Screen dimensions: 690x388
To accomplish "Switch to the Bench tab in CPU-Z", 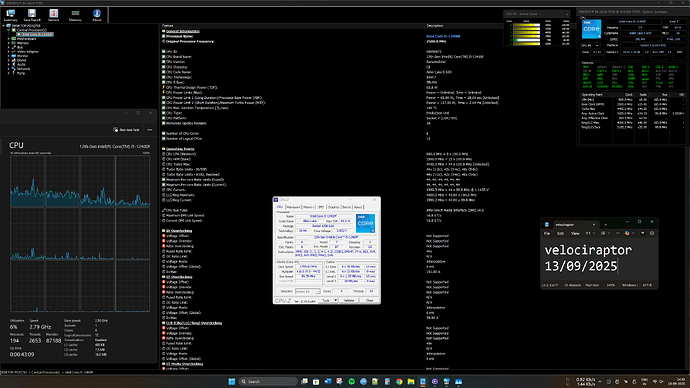I will pyautogui.click(x=347, y=207).
